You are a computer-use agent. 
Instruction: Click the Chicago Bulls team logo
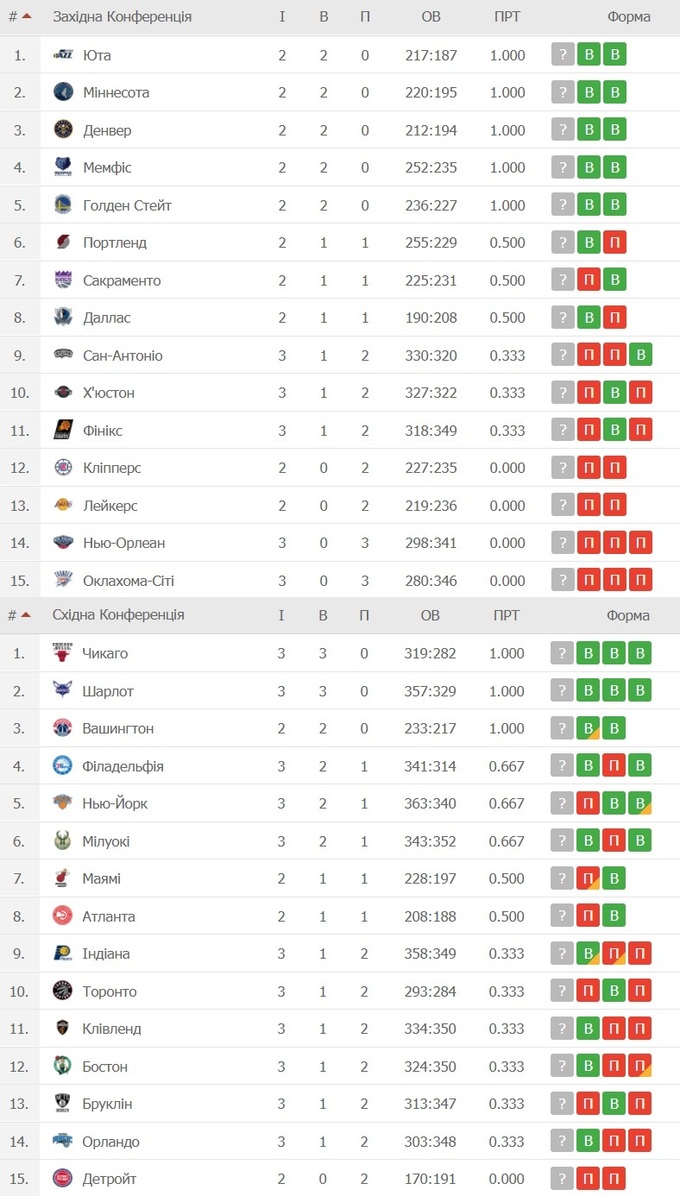(63, 653)
